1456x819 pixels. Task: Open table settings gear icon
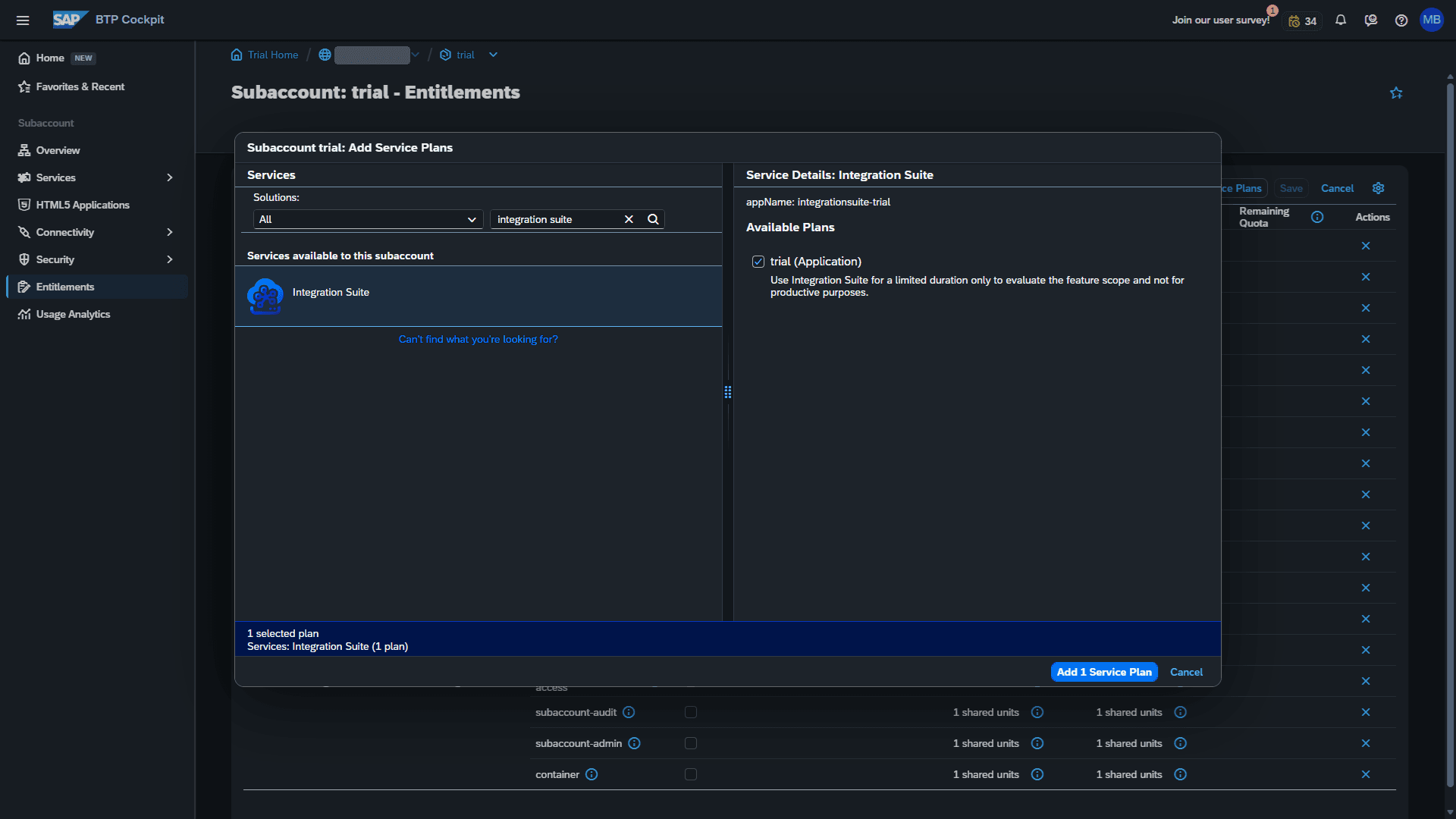pyautogui.click(x=1379, y=188)
